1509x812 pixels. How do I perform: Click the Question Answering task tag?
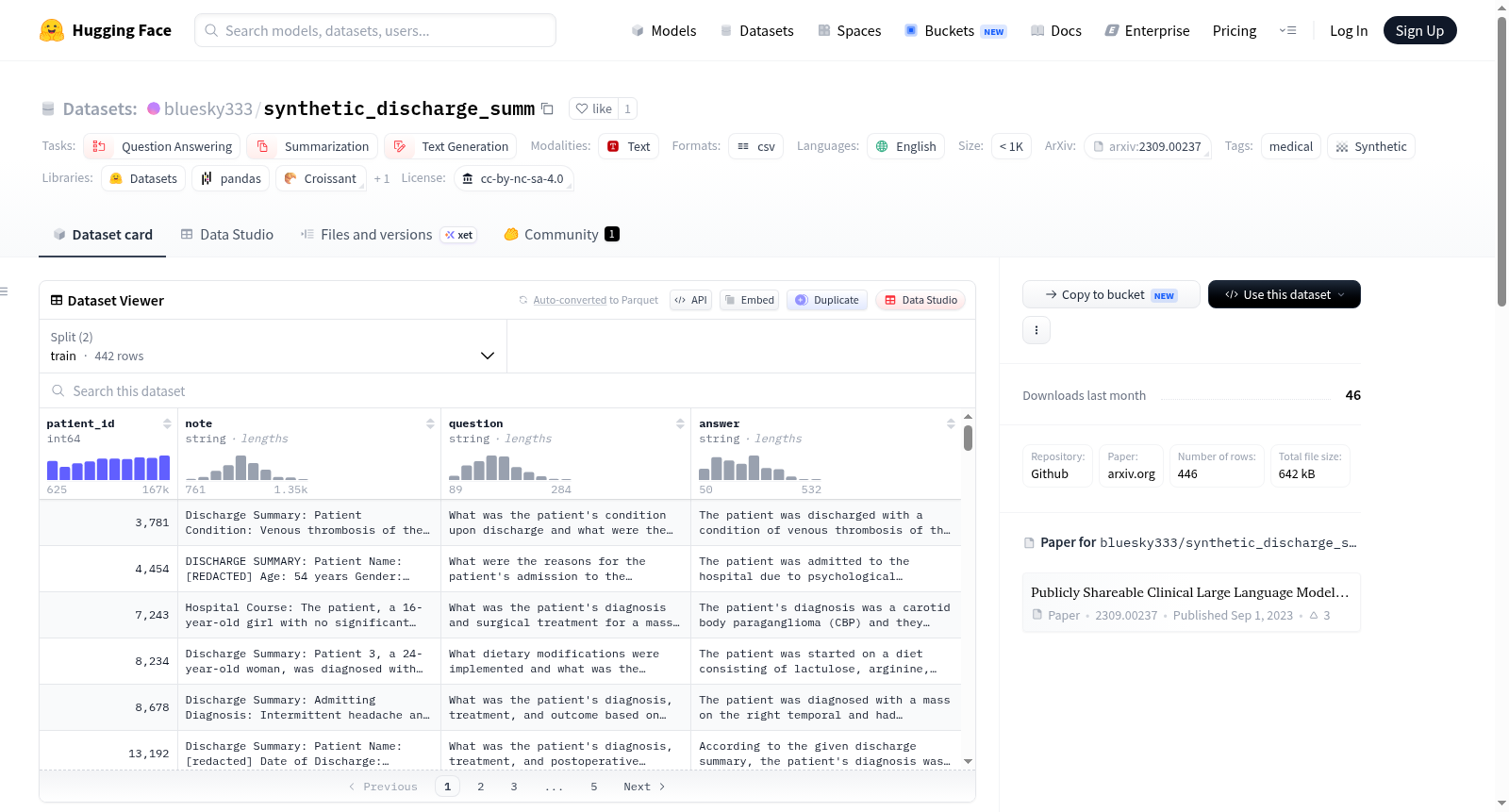click(162, 146)
